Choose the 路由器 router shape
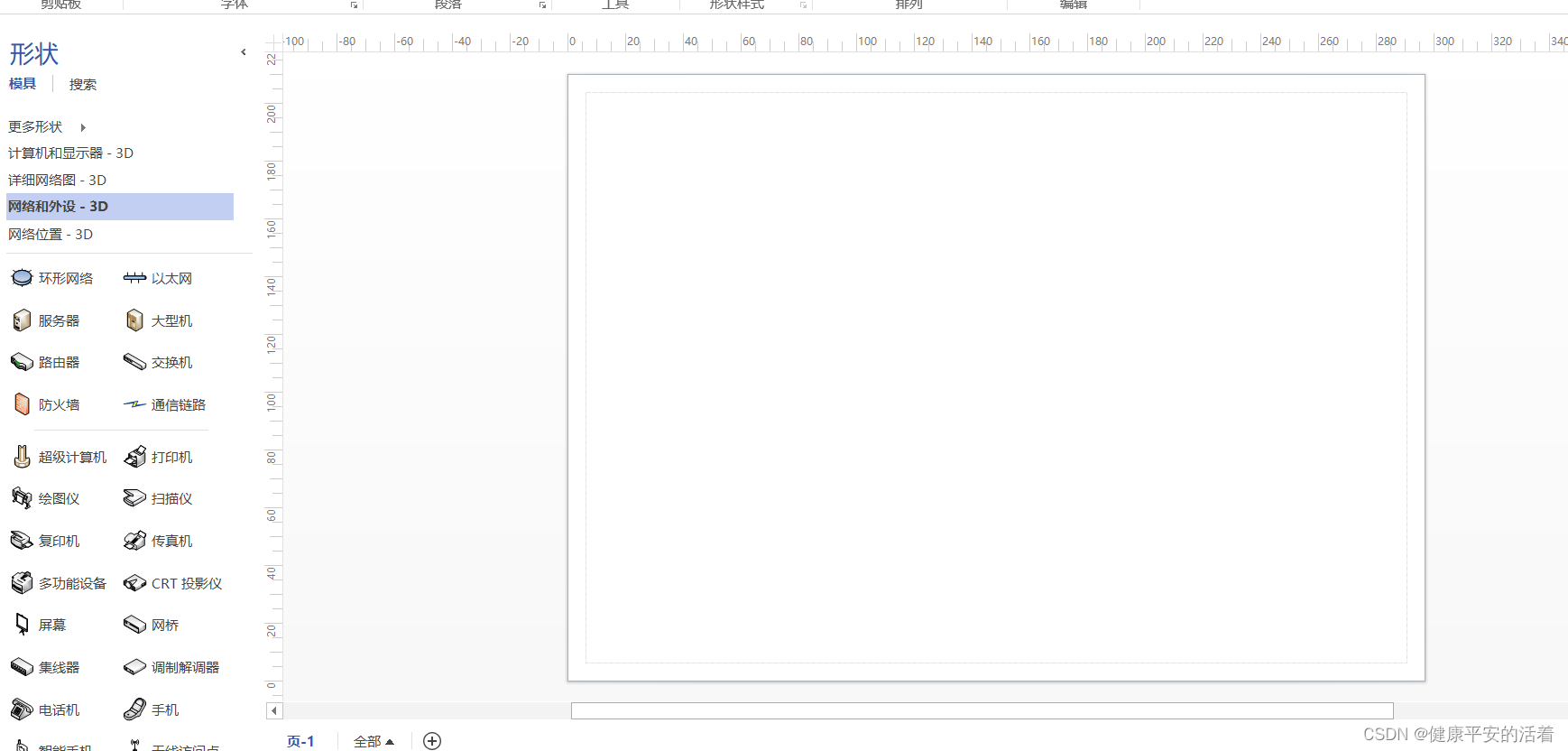The image size is (1568, 751). pyautogui.click(x=45, y=362)
